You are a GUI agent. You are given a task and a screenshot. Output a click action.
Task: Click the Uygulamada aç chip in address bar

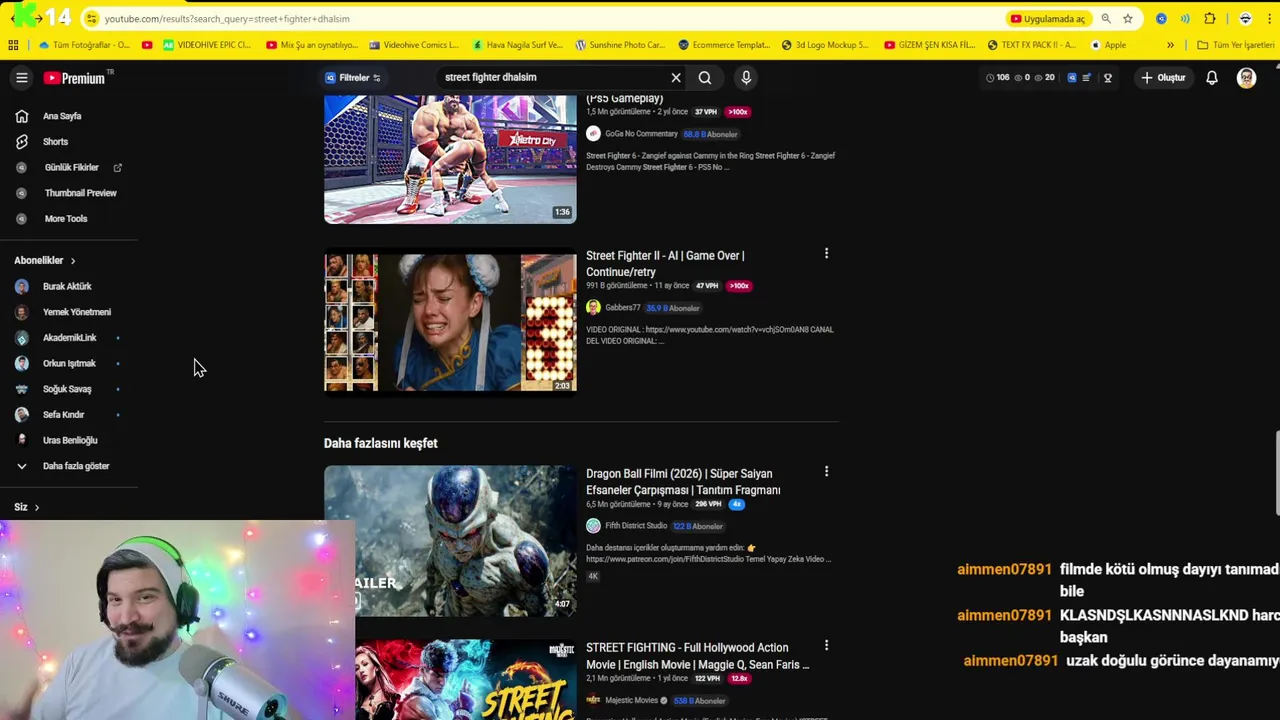pos(1048,19)
